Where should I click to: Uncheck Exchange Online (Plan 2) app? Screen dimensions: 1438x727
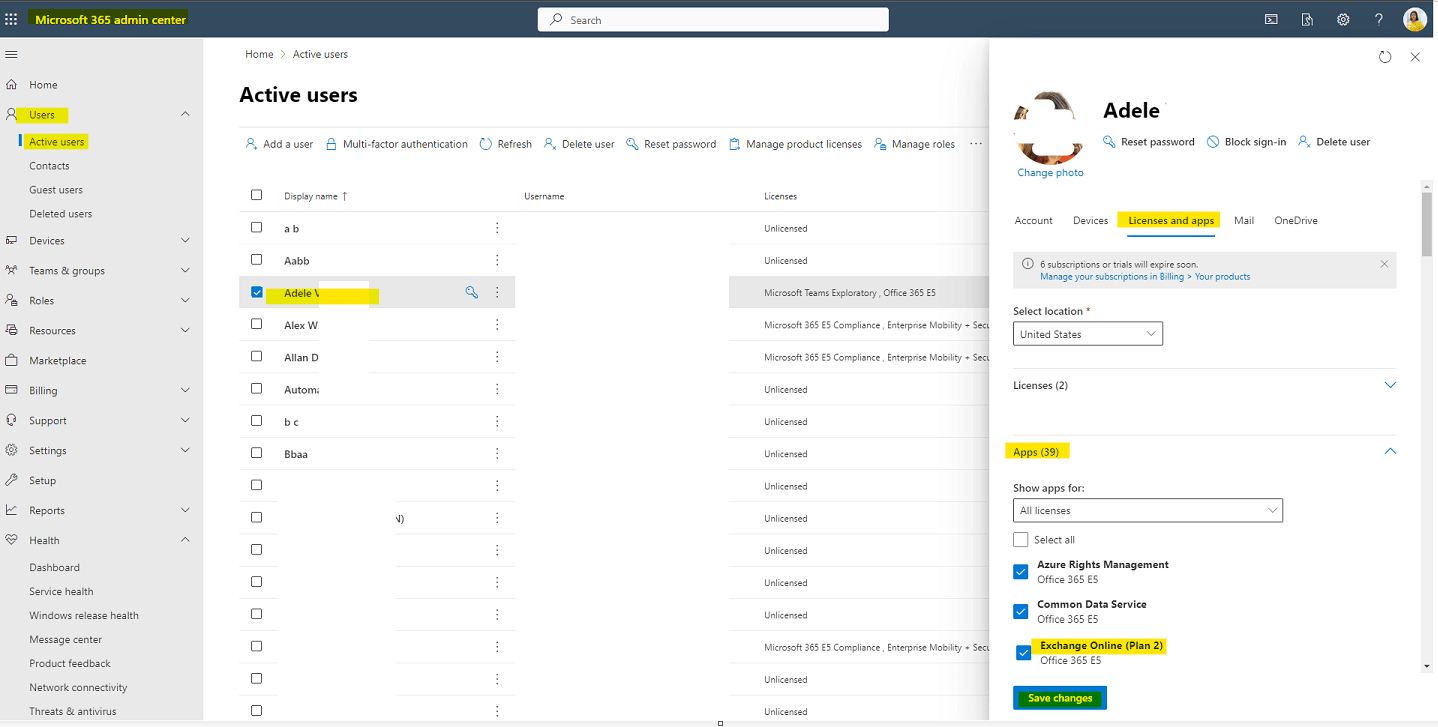1023,653
